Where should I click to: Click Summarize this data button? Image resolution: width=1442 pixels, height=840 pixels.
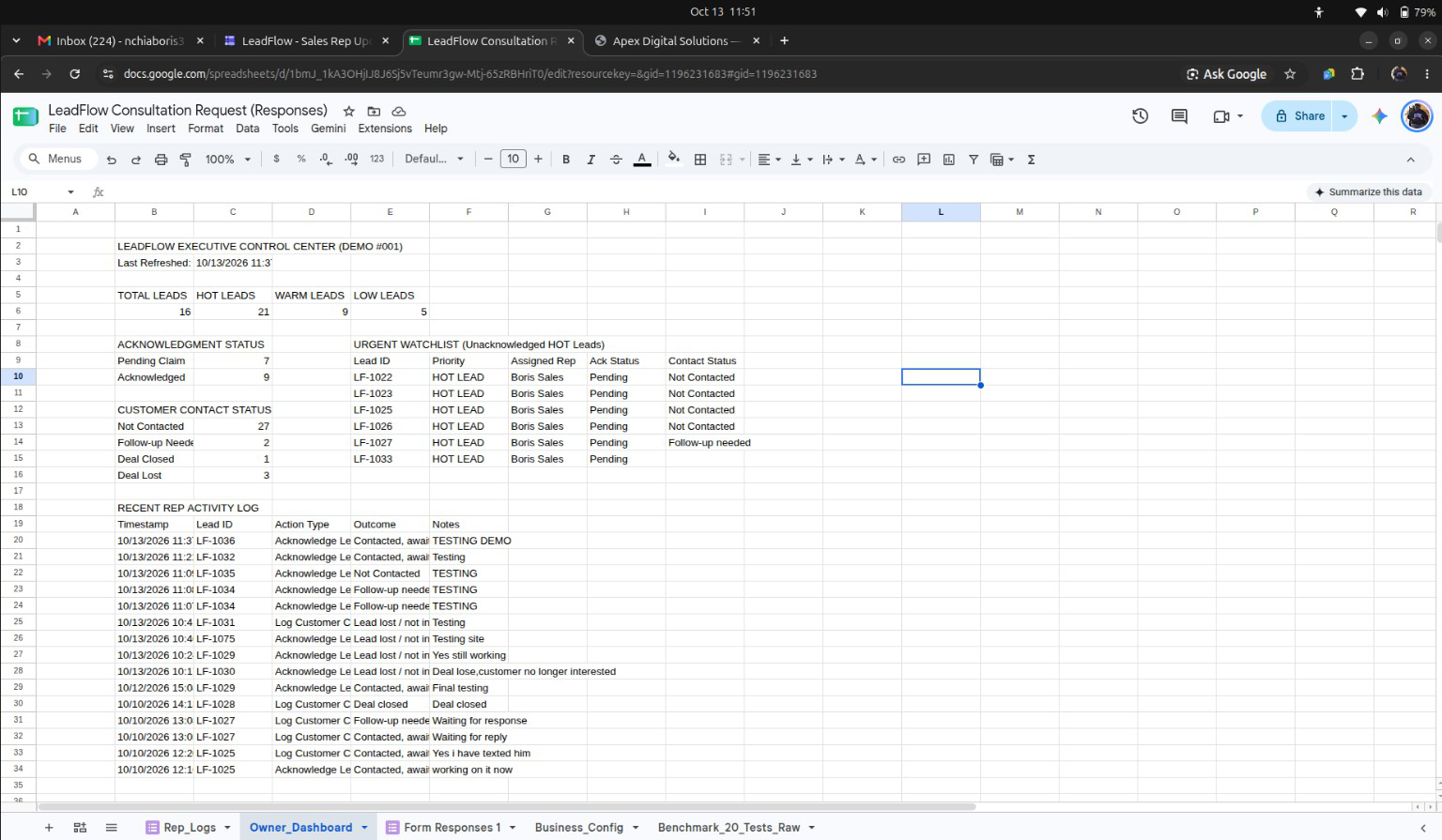1369,192
